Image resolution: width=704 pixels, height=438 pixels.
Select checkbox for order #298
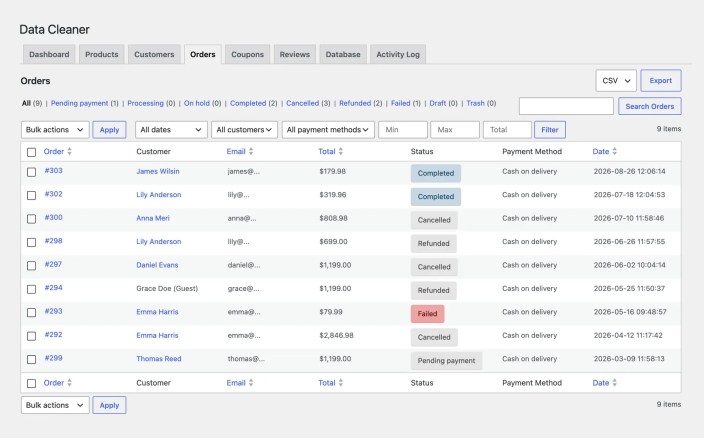click(x=31, y=242)
